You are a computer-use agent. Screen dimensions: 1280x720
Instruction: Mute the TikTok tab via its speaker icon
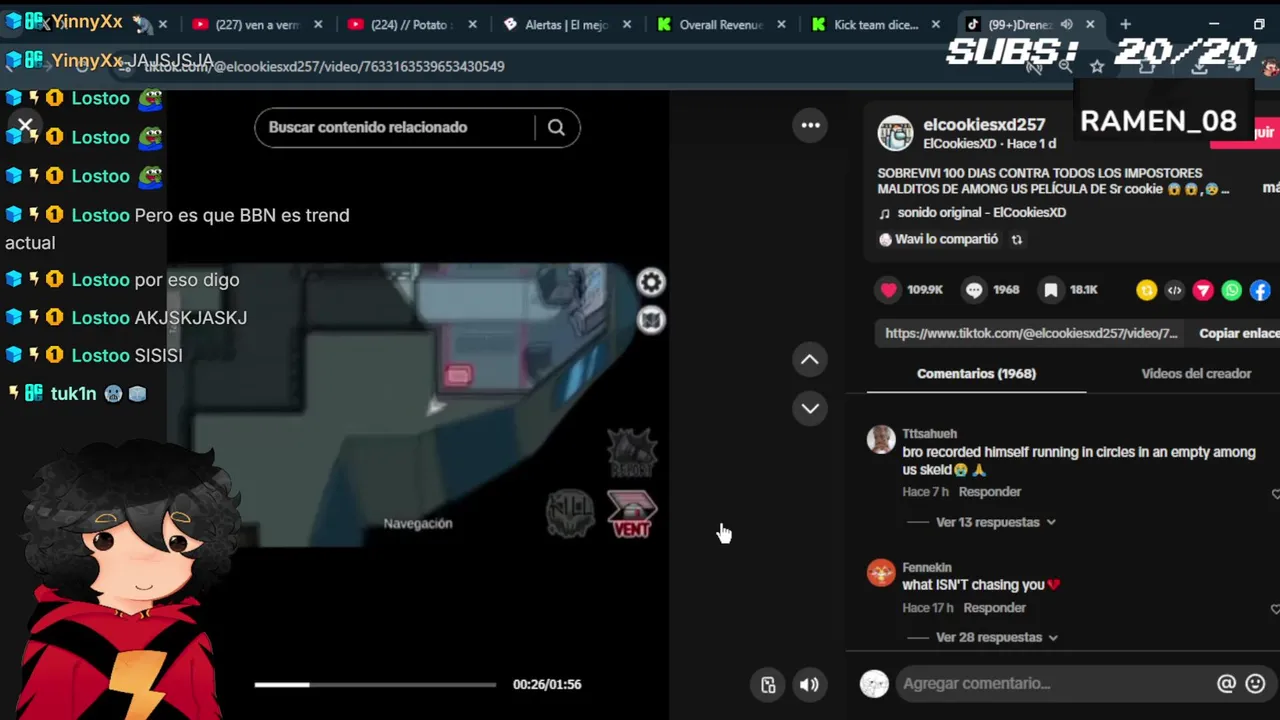(x=1066, y=25)
